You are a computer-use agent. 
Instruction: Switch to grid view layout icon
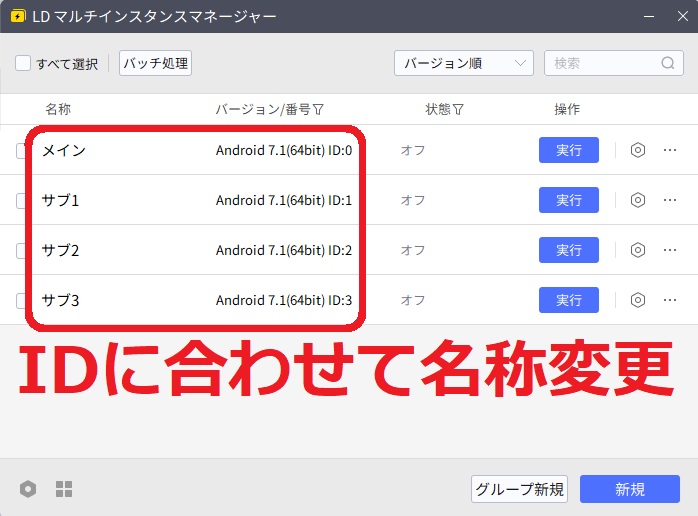click(x=64, y=489)
